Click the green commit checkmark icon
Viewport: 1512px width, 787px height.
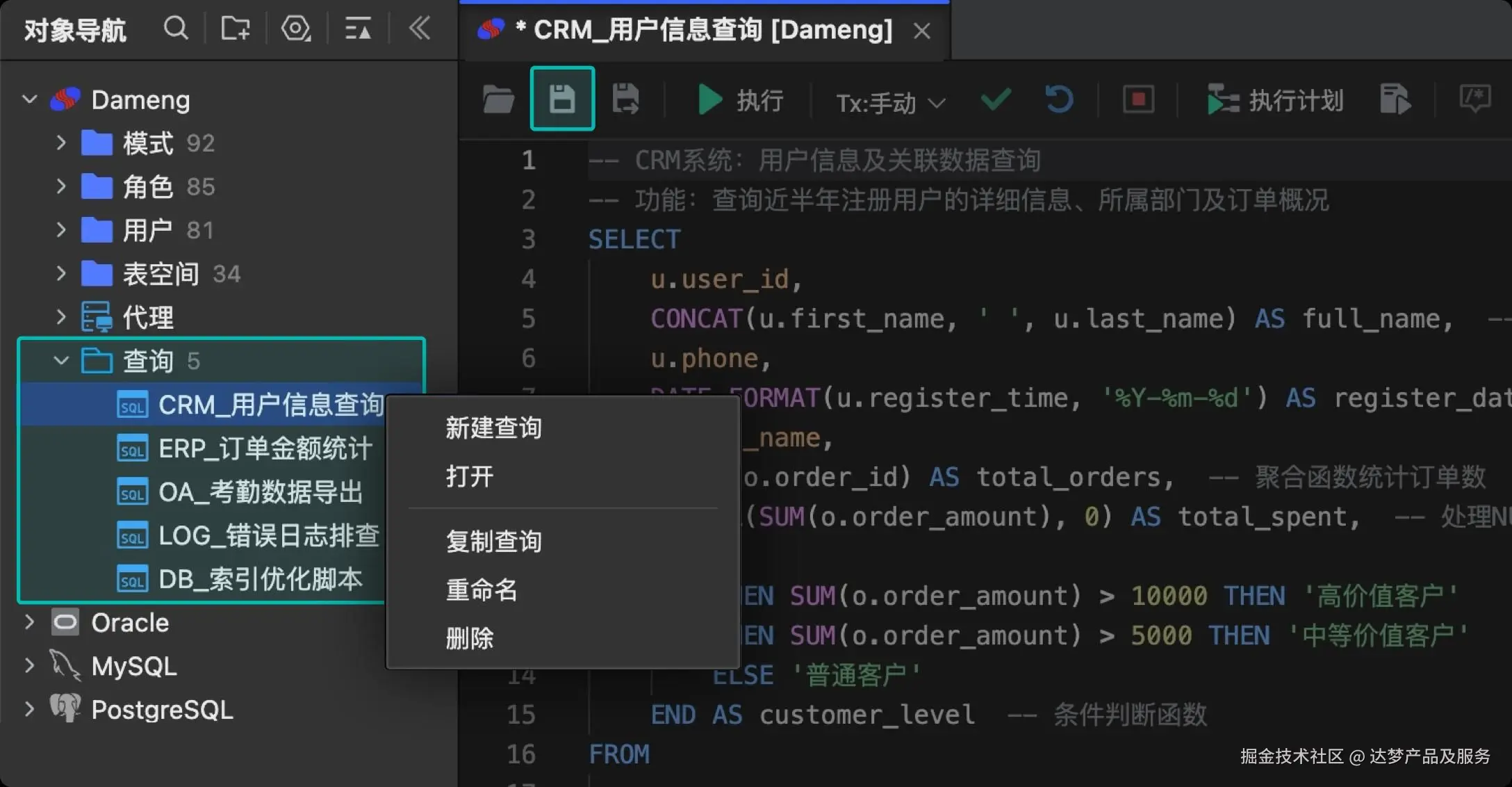click(x=995, y=99)
